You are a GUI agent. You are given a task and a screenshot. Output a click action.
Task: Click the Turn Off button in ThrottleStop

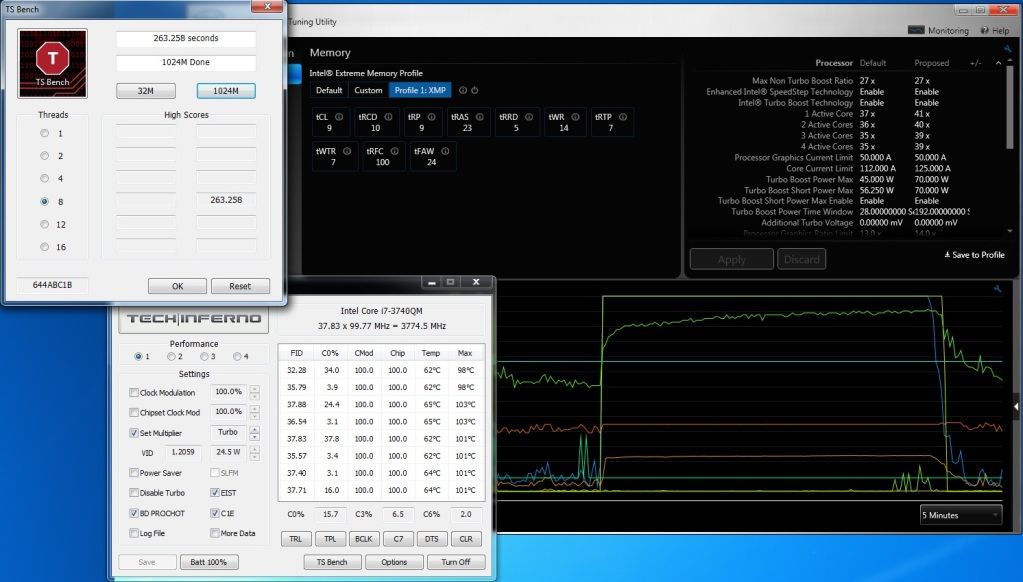456,562
